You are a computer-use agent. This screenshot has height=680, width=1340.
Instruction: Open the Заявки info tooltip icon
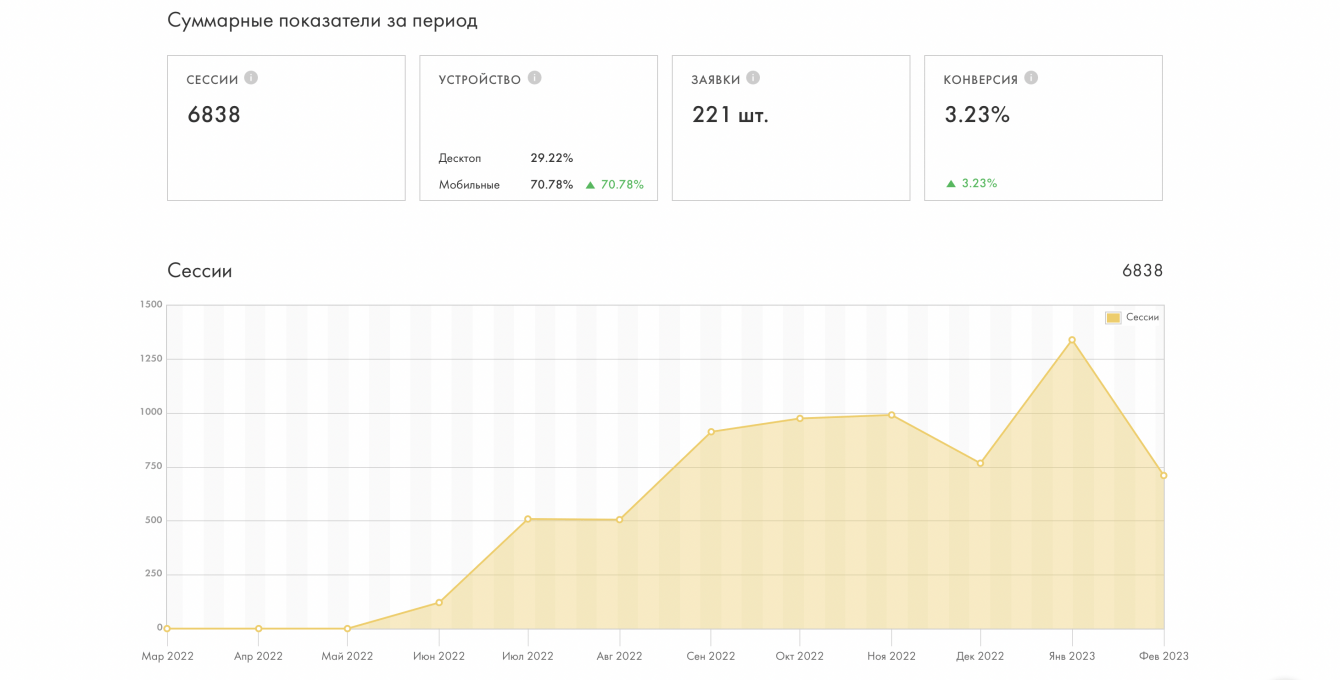click(753, 78)
